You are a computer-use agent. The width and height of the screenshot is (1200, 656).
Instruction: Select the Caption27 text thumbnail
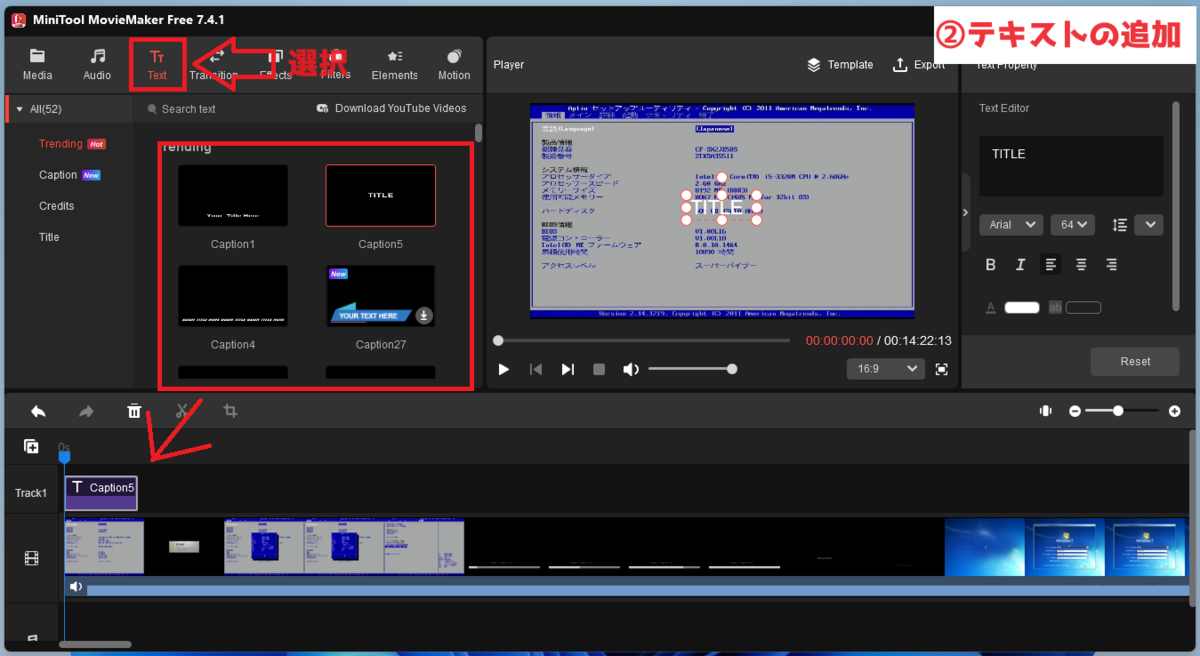[380, 296]
